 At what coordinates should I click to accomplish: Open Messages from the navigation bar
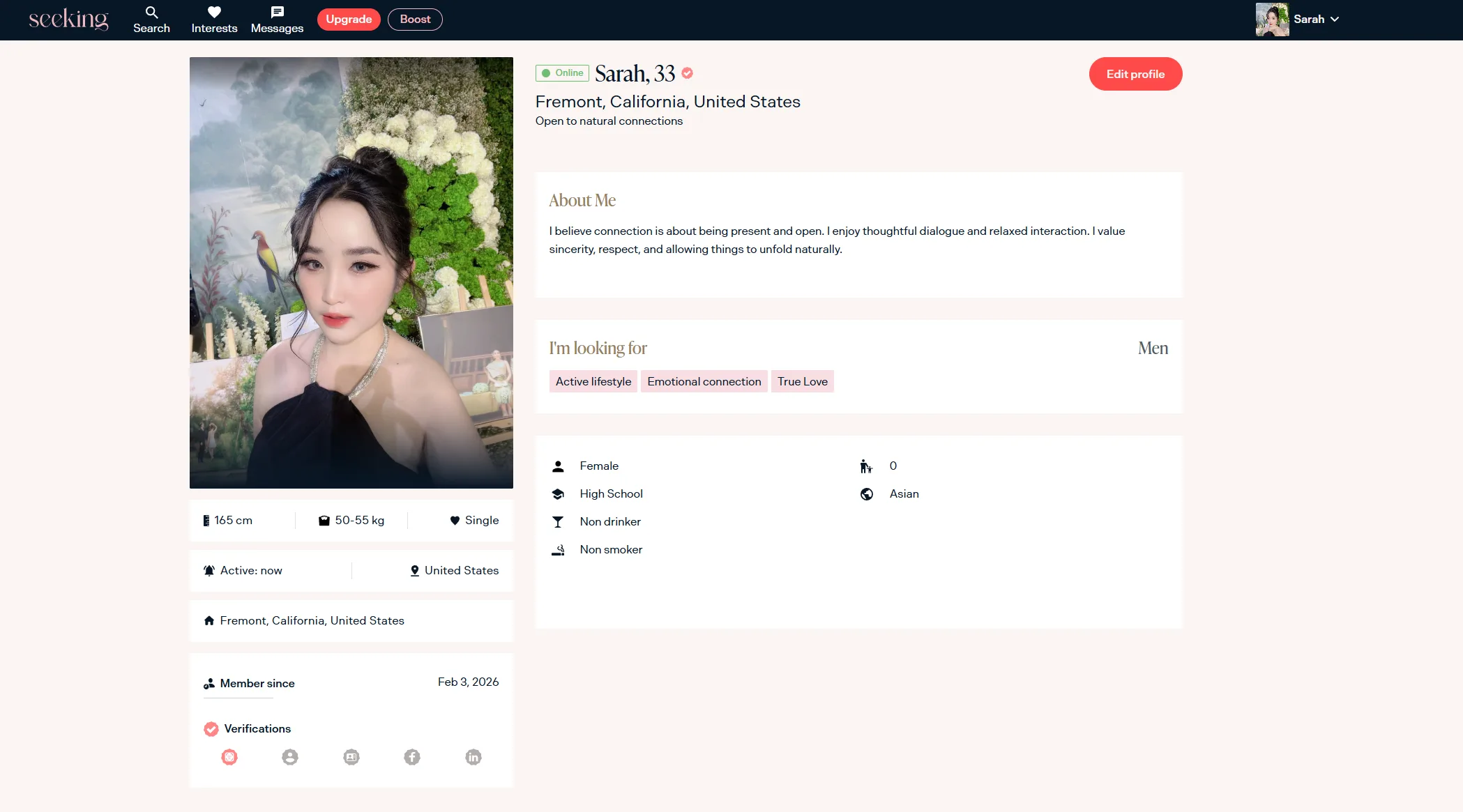(277, 20)
